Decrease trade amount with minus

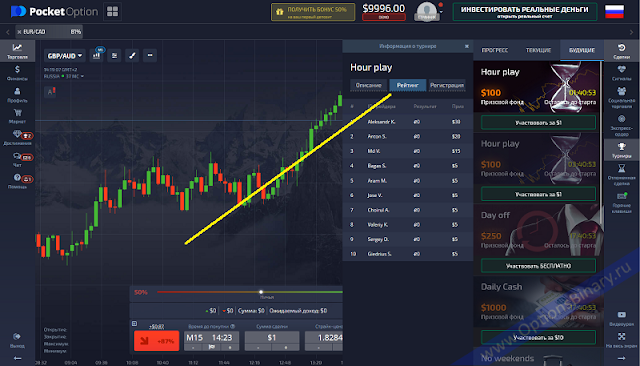(x=258, y=347)
